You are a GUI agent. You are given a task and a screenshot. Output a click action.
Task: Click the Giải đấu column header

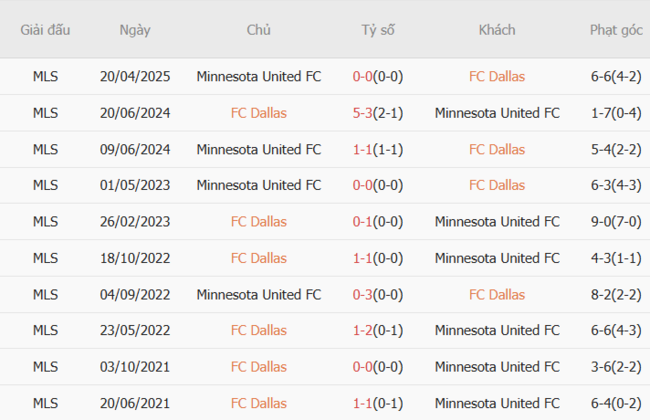(x=45, y=30)
